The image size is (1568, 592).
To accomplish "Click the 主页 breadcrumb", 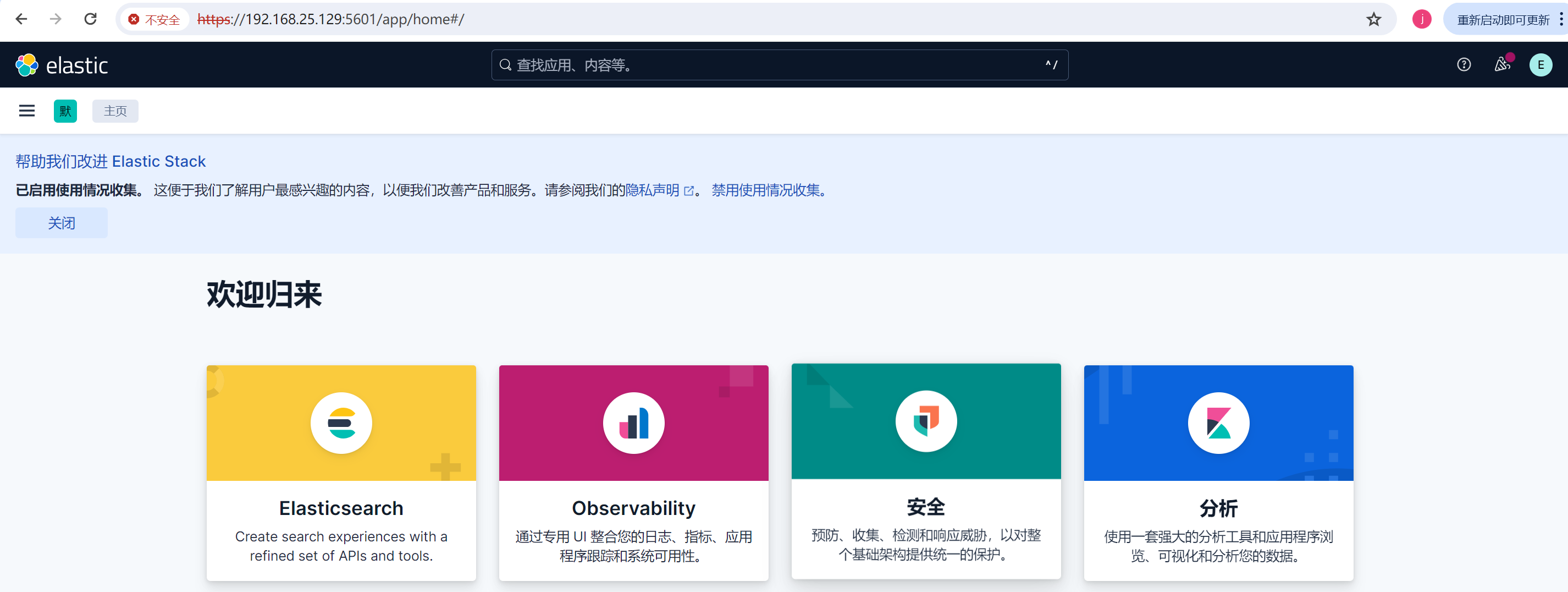I will [x=115, y=111].
